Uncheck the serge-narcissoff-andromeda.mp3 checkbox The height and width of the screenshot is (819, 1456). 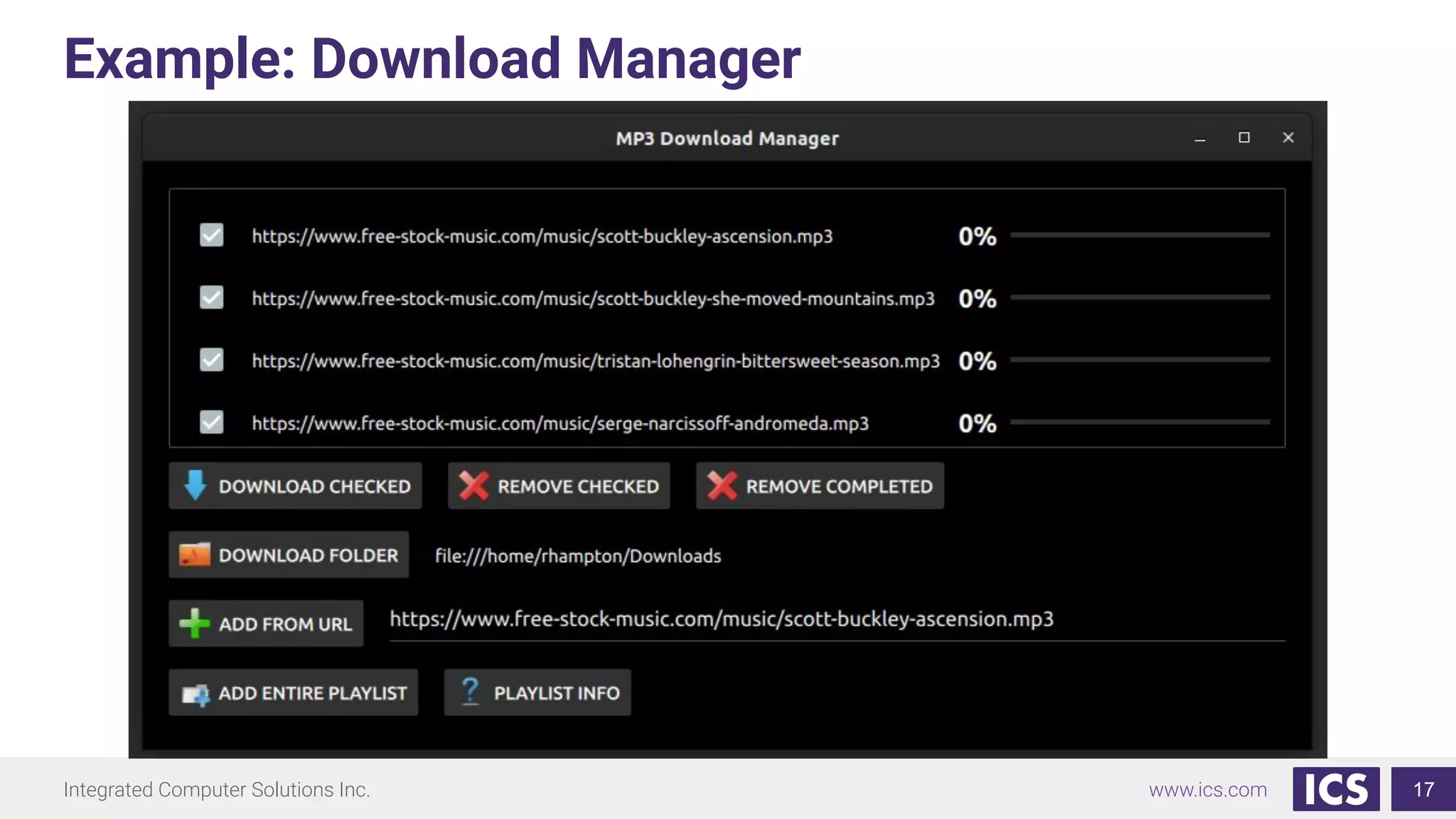[x=212, y=422]
